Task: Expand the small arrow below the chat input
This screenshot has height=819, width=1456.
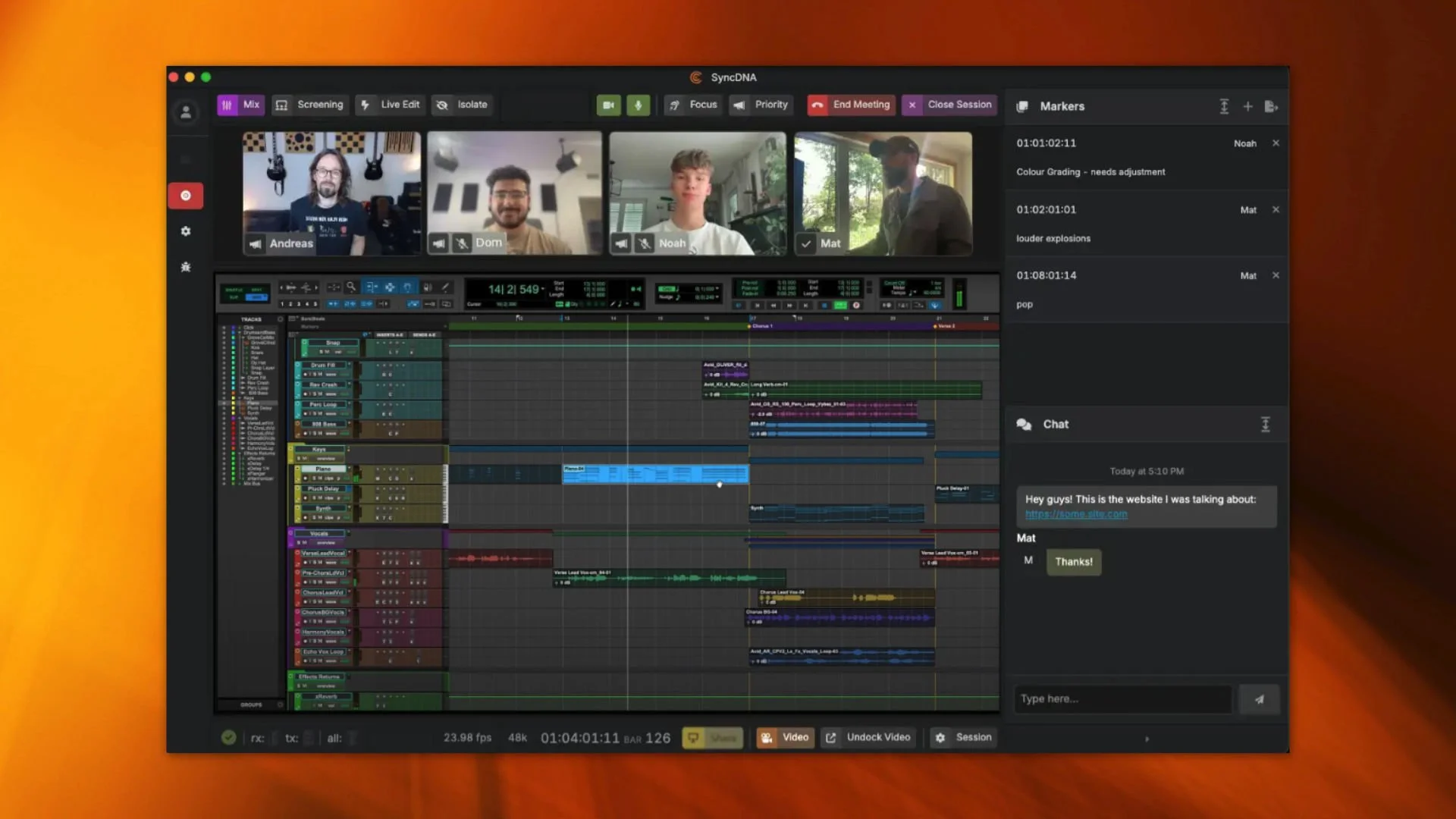Action: pyautogui.click(x=1147, y=739)
